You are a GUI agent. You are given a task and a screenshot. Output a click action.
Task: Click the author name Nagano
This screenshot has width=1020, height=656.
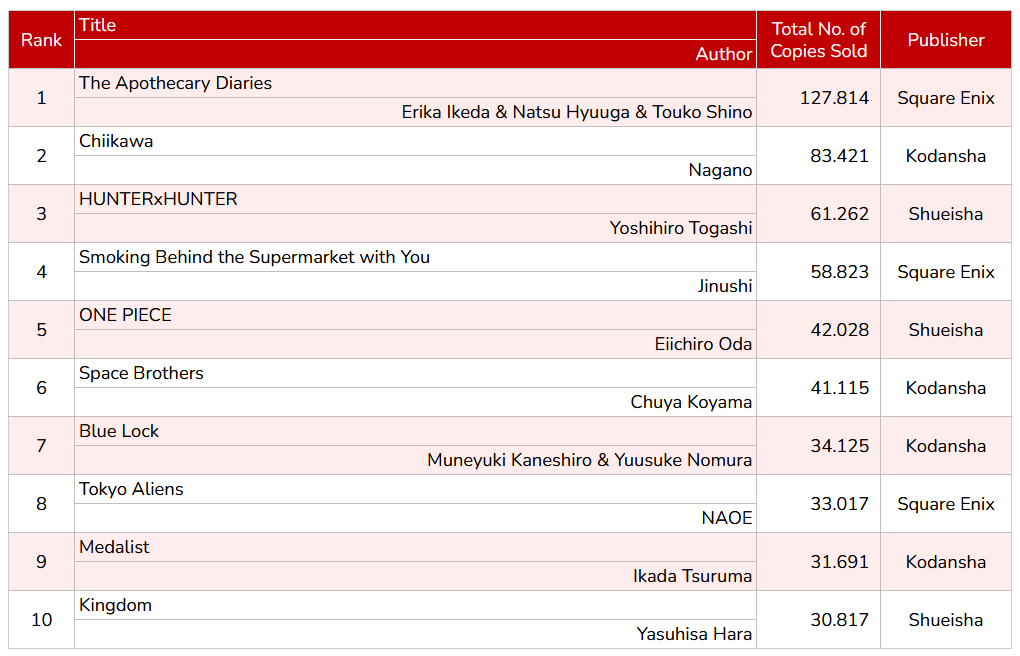click(x=720, y=171)
